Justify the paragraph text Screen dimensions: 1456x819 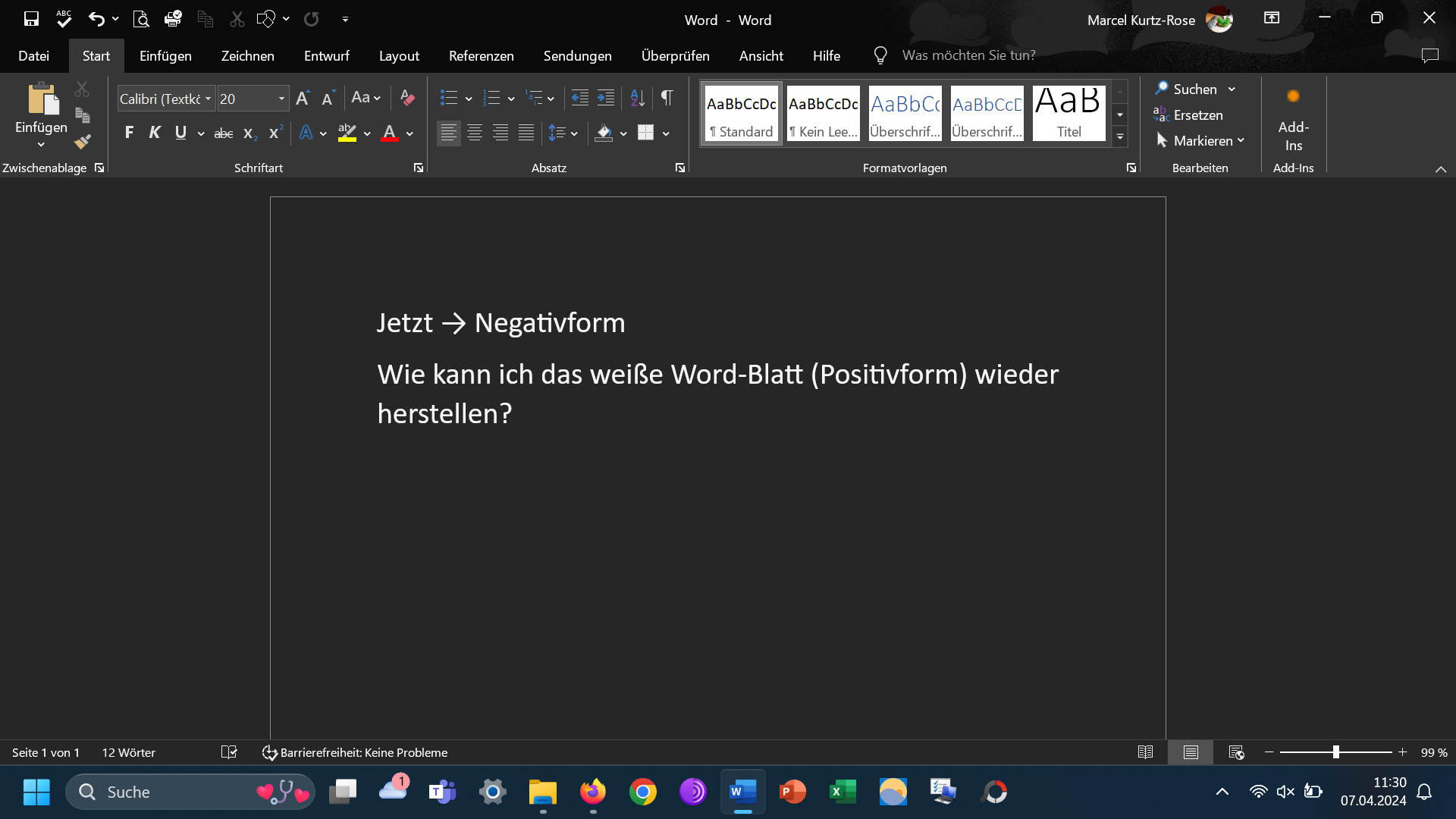(526, 133)
